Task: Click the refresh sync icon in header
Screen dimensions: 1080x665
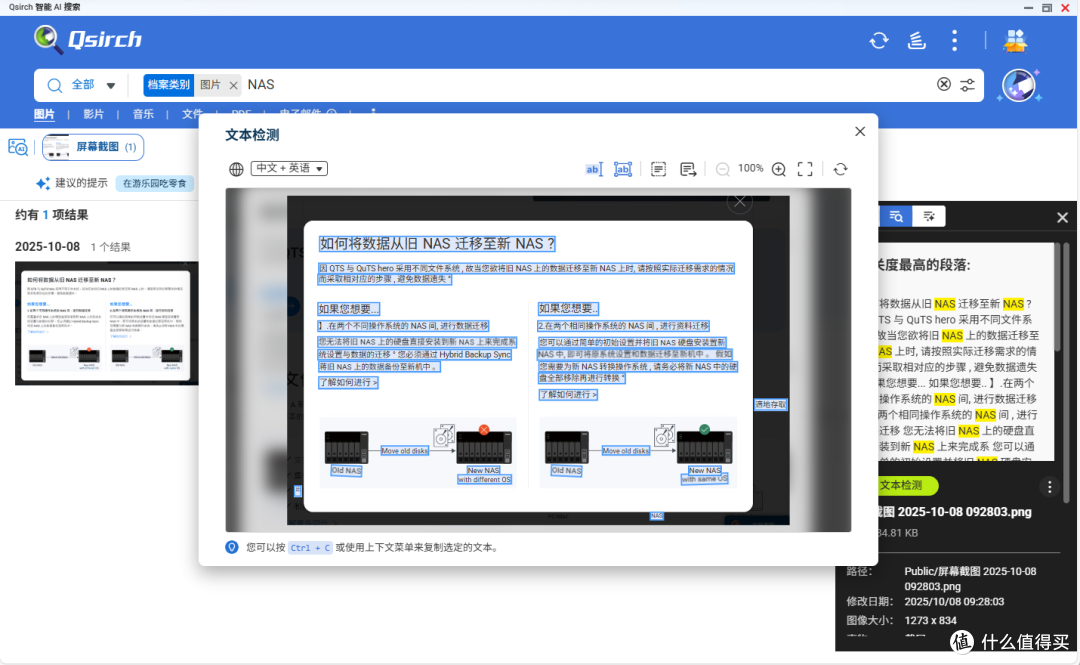Action: pos(879,41)
